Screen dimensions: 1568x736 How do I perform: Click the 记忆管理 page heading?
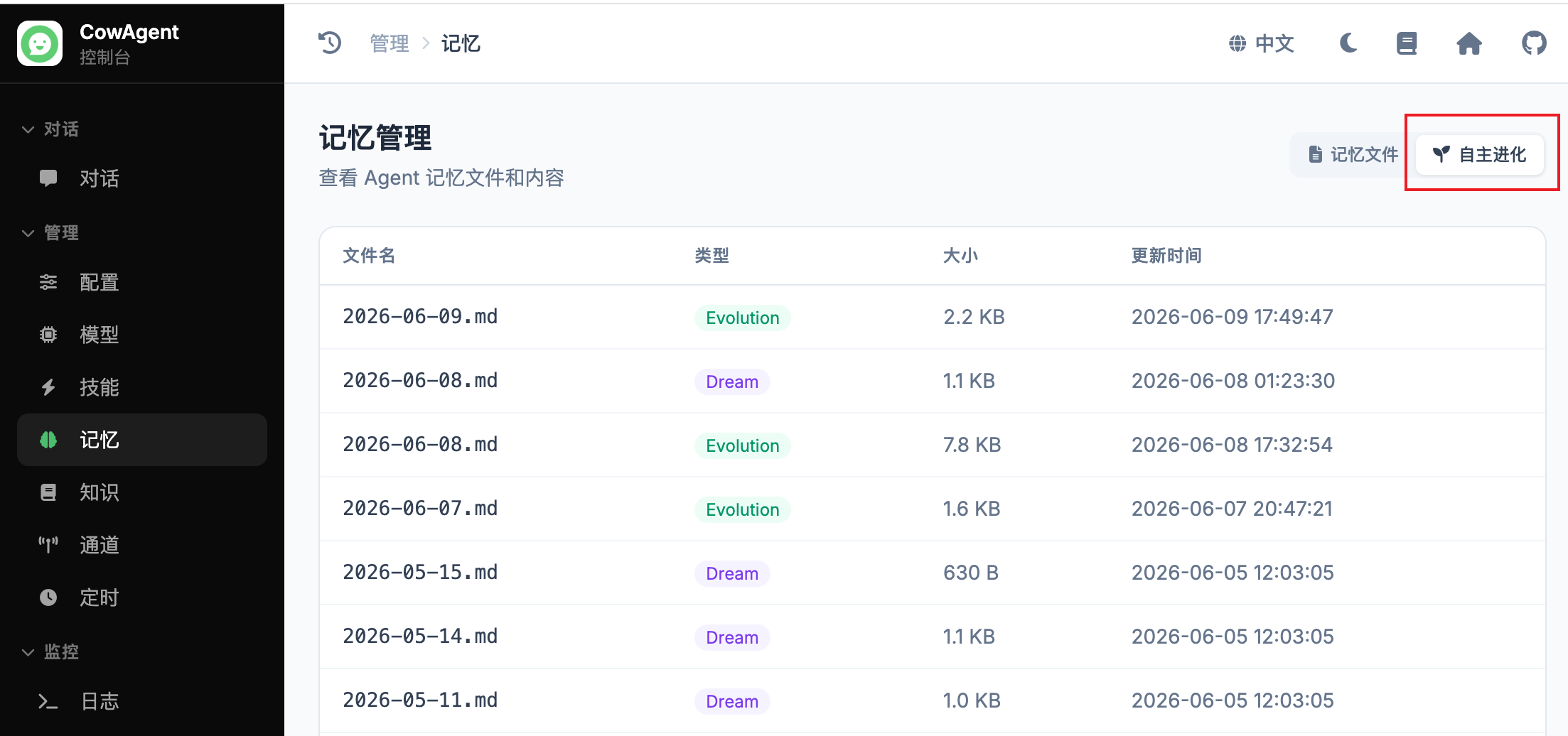pos(375,138)
